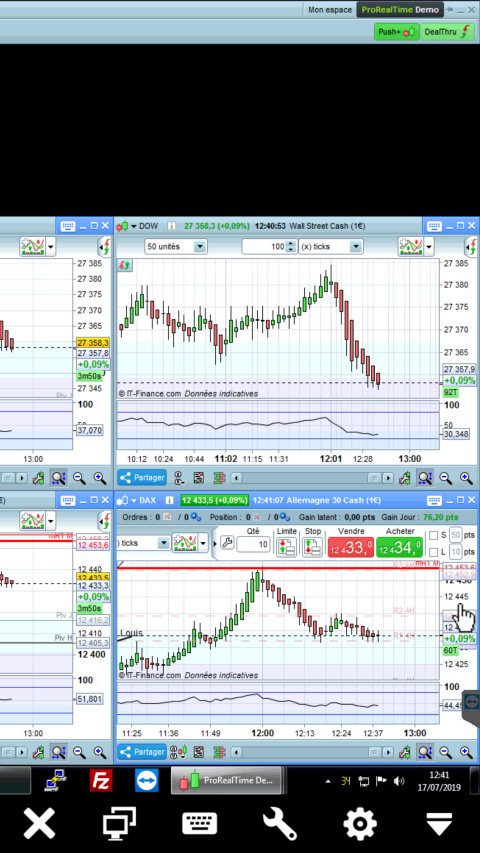Open FileZilla from the taskbar

pyautogui.click(x=101, y=781)
